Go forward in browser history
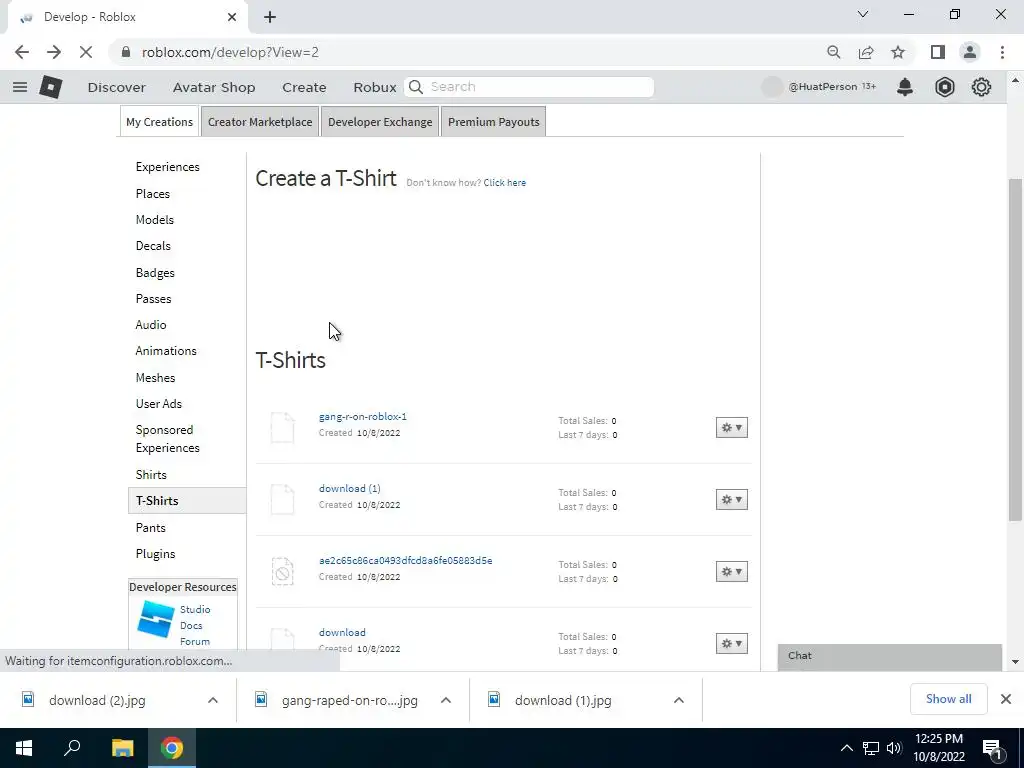 (54, 52)
